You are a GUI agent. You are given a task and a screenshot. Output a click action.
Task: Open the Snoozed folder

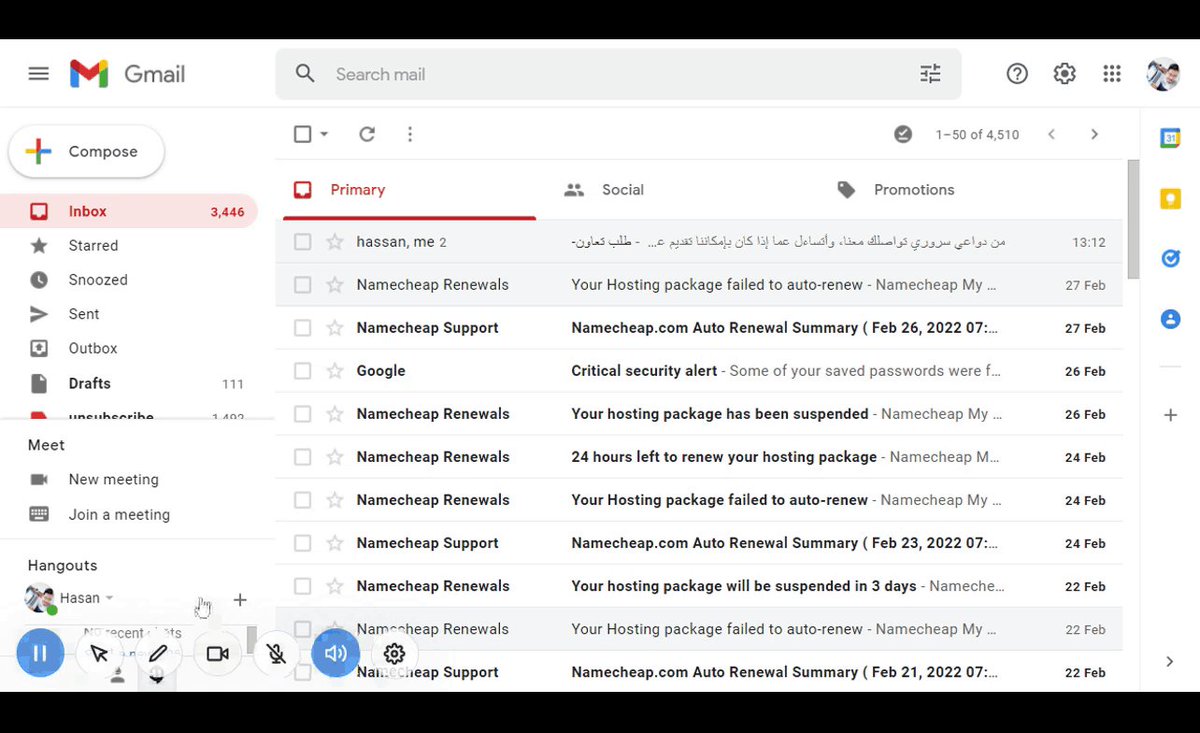click(129, 280)
